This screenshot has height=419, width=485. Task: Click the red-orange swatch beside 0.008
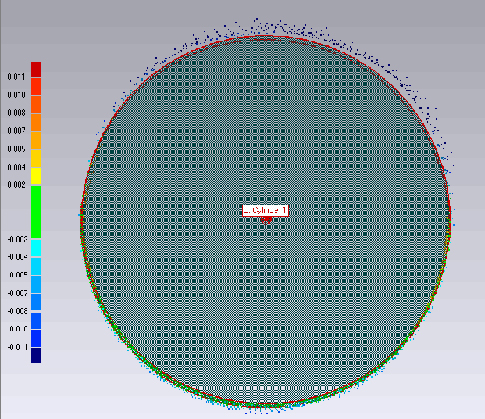(x=36, y=104)
